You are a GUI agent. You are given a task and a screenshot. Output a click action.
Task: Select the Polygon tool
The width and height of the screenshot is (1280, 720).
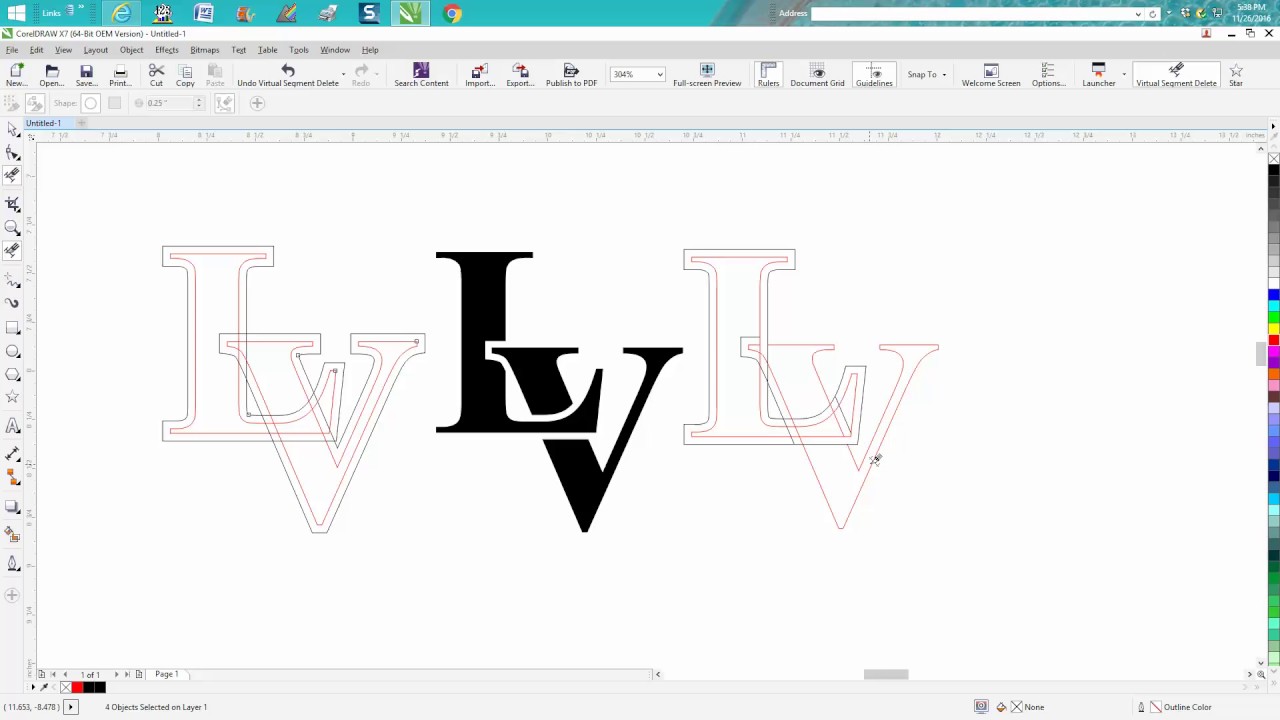(x=12, y=374)
